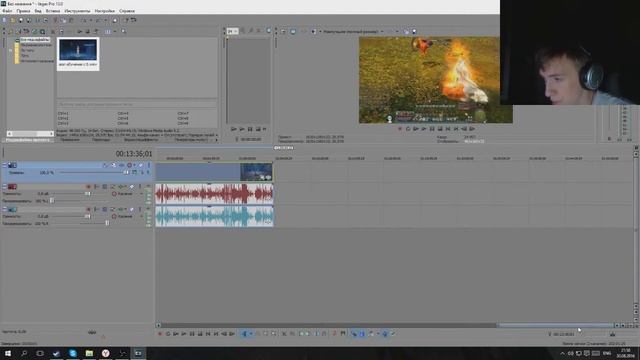
Task: Select the Zoom edit tool in timeline toolbar
Action: (x=274, y=334)
